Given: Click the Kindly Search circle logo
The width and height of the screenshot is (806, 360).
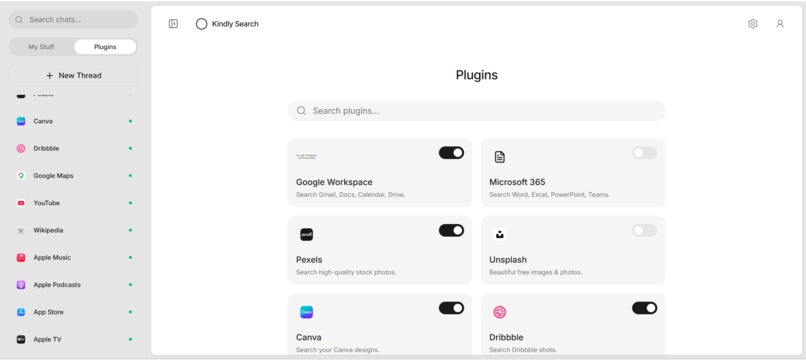Looking at the screenshot, I should [202, 24].
